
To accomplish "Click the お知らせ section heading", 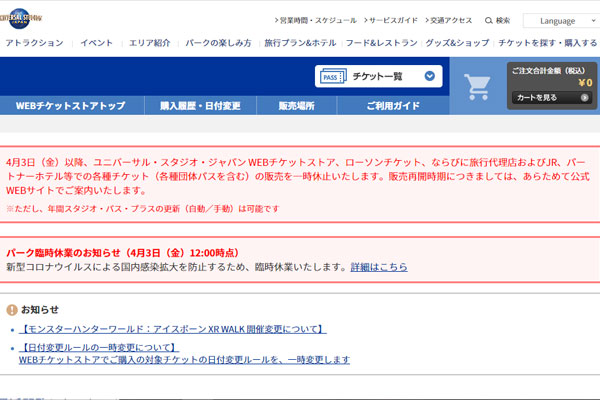I will pos(40,310).
